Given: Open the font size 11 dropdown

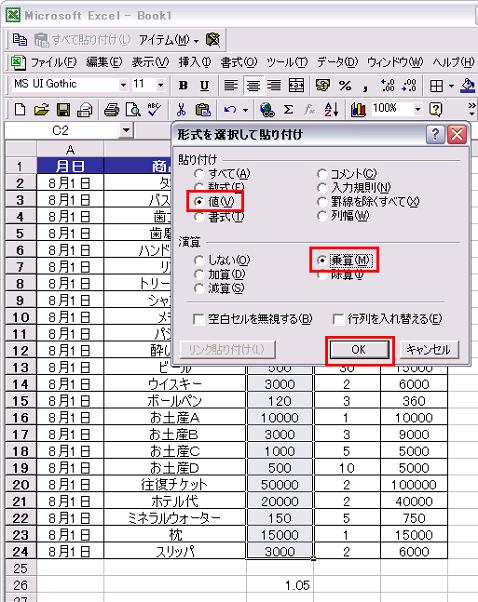Looking at the screenshot, I should (160, 85).
